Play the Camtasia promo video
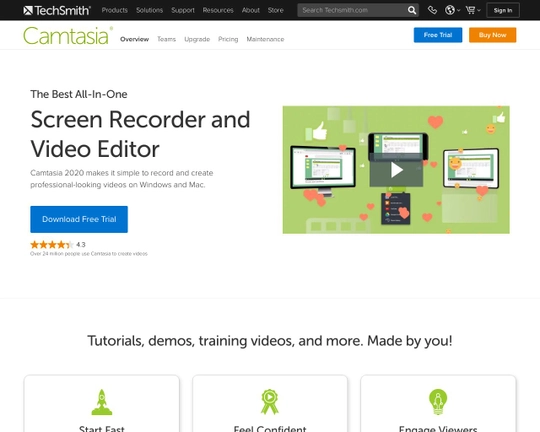The image size is (540, 432). tap(396, 170)
